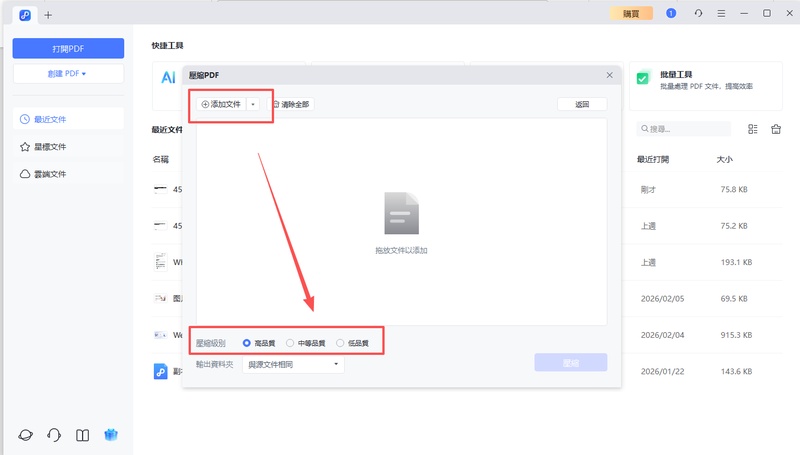Screen dimensions: 800x455
Task: Select the 高品質 radio button
Action: pyautogui.click(x=246, y=343)
